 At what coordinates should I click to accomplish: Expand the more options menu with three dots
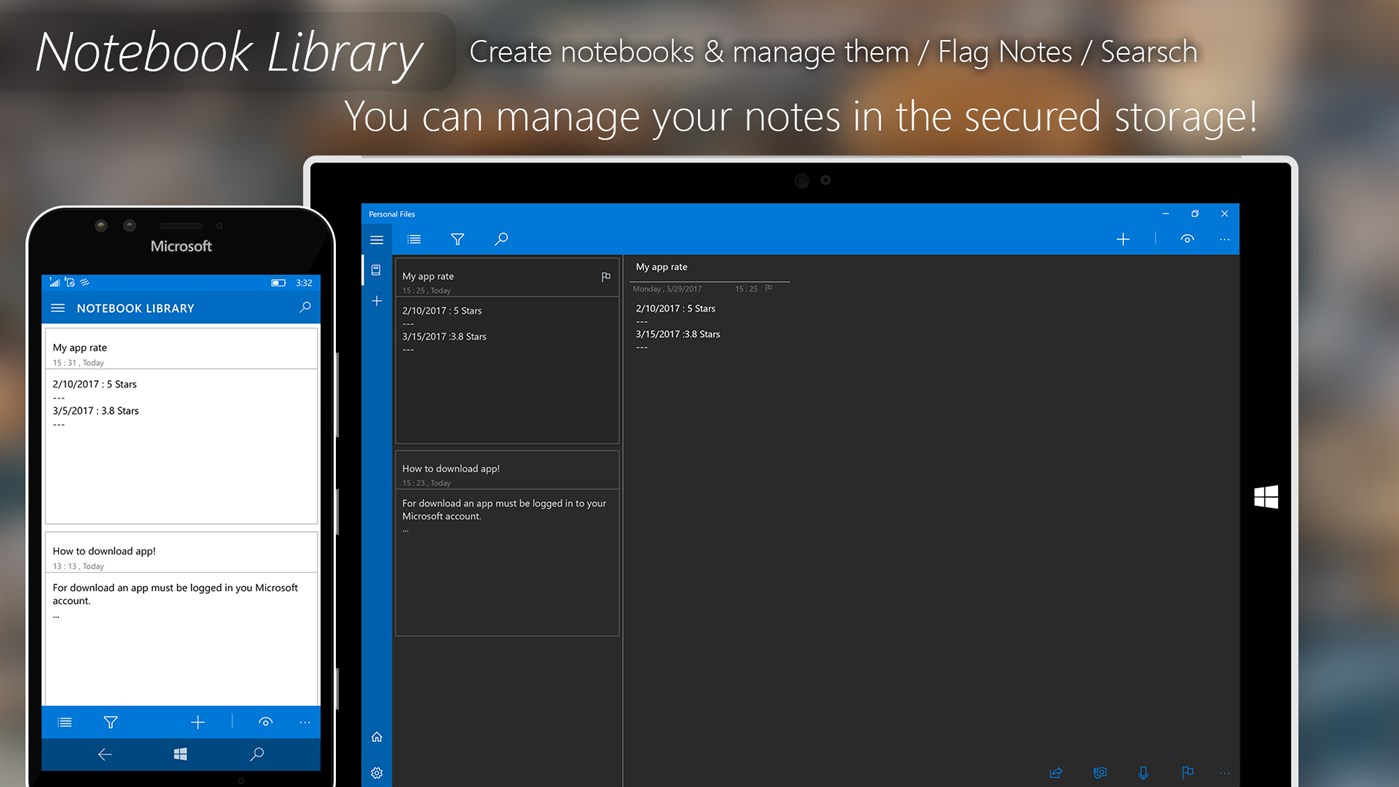click(x=1224, y=239)
